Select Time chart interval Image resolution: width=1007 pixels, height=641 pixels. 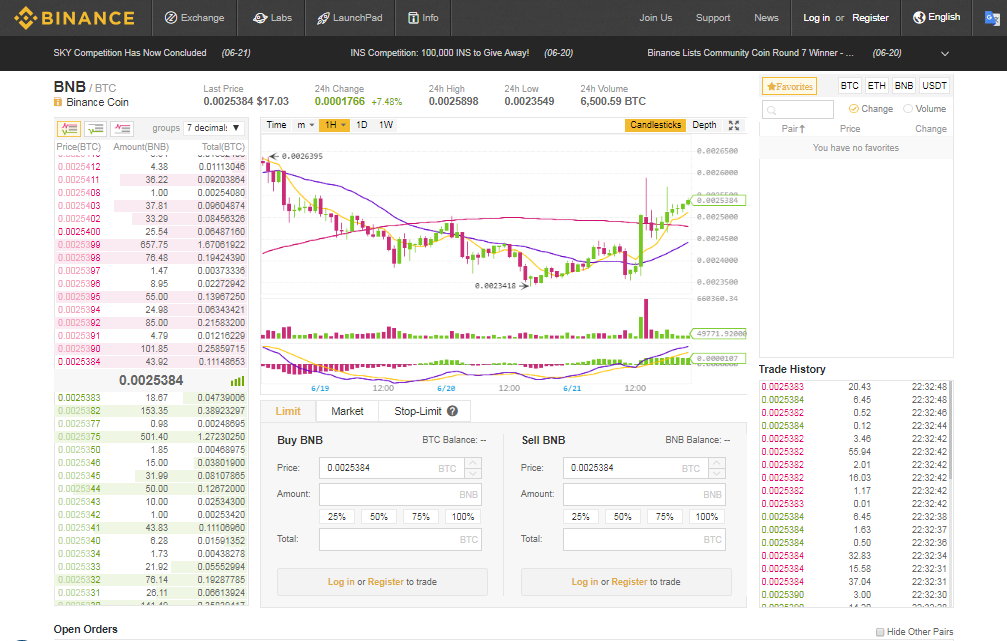[276, 125]
